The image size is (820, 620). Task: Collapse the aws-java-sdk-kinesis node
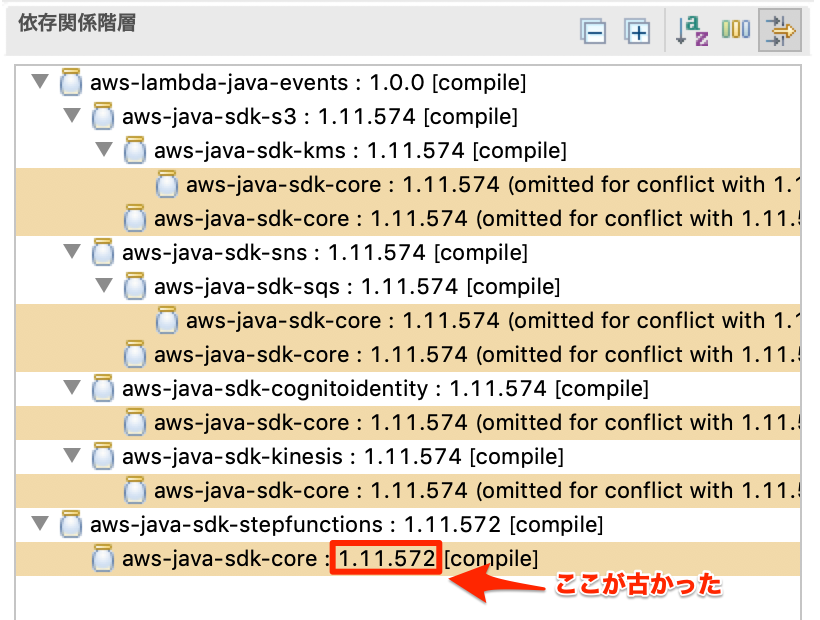tap(72, 455)
